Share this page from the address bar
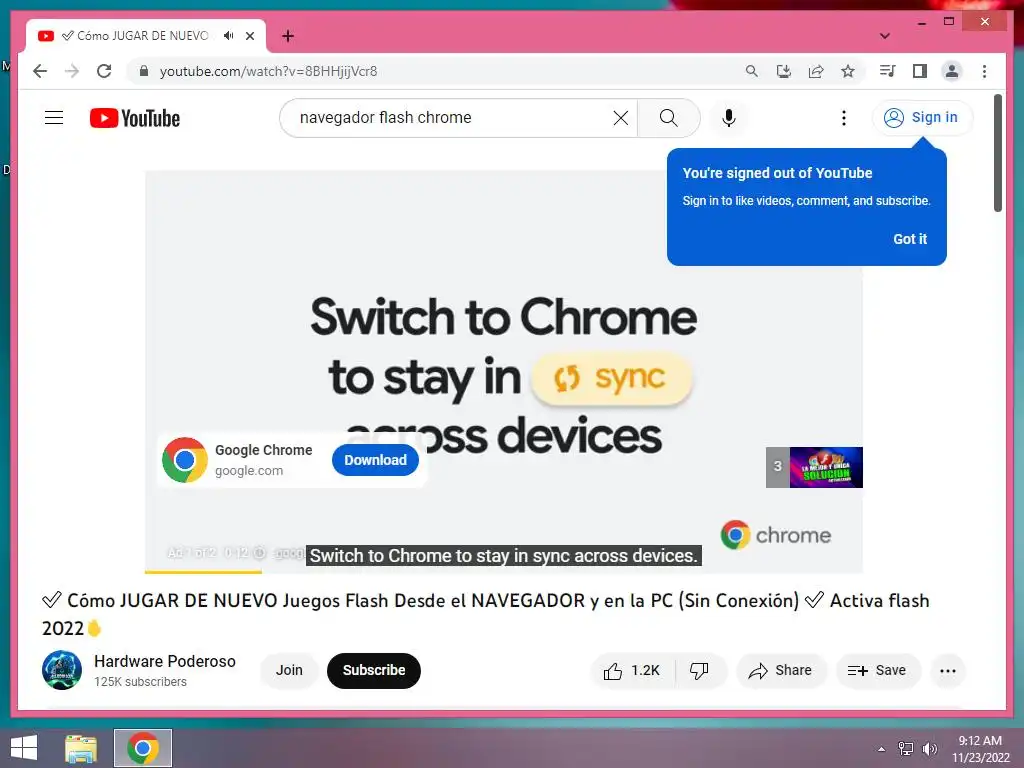This screenshot has width=1024, height=768. 816,71
